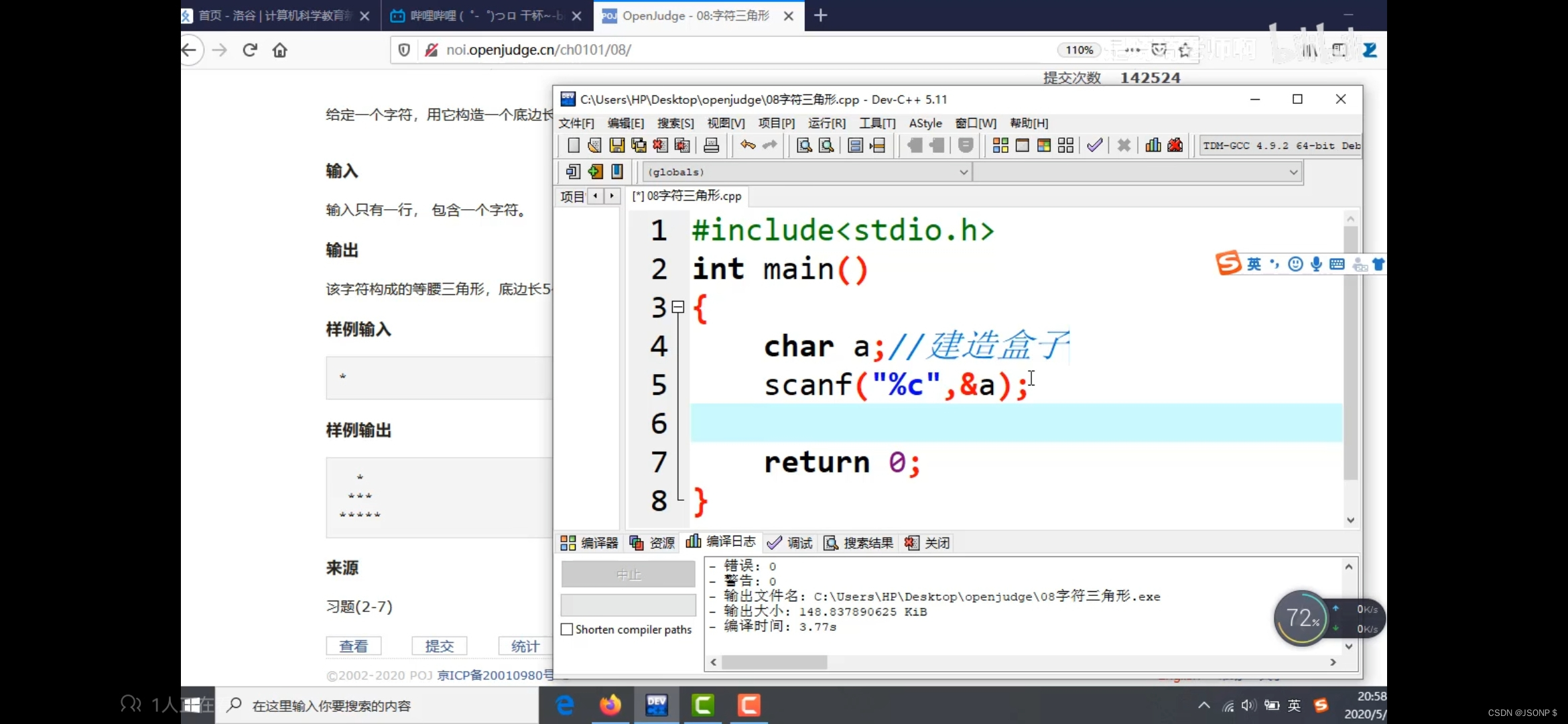Click the 统计 statistics link
This screenshot has width=1568, height=724.
(x=525, y=646)
